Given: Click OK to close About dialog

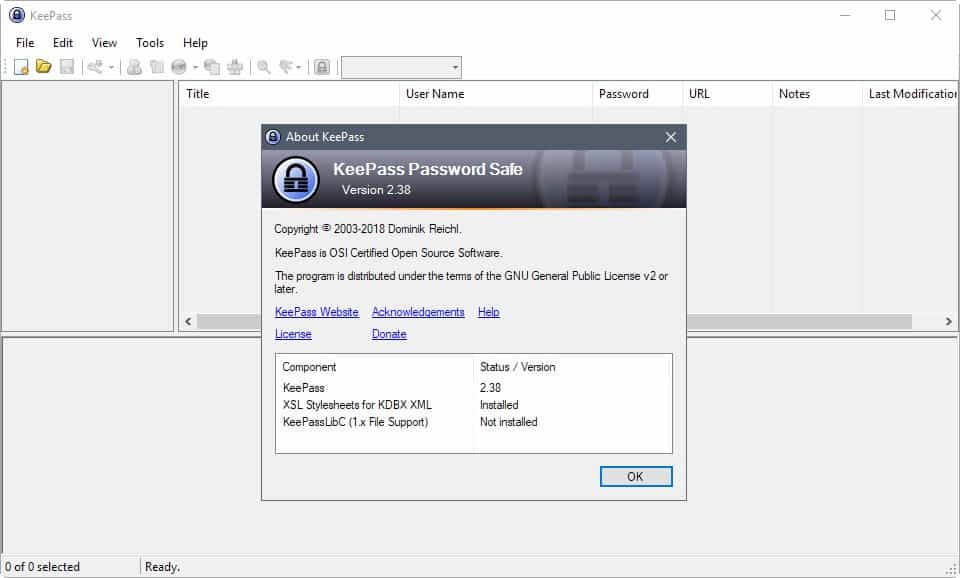Looking at the screenshot, I should (636, 476).
